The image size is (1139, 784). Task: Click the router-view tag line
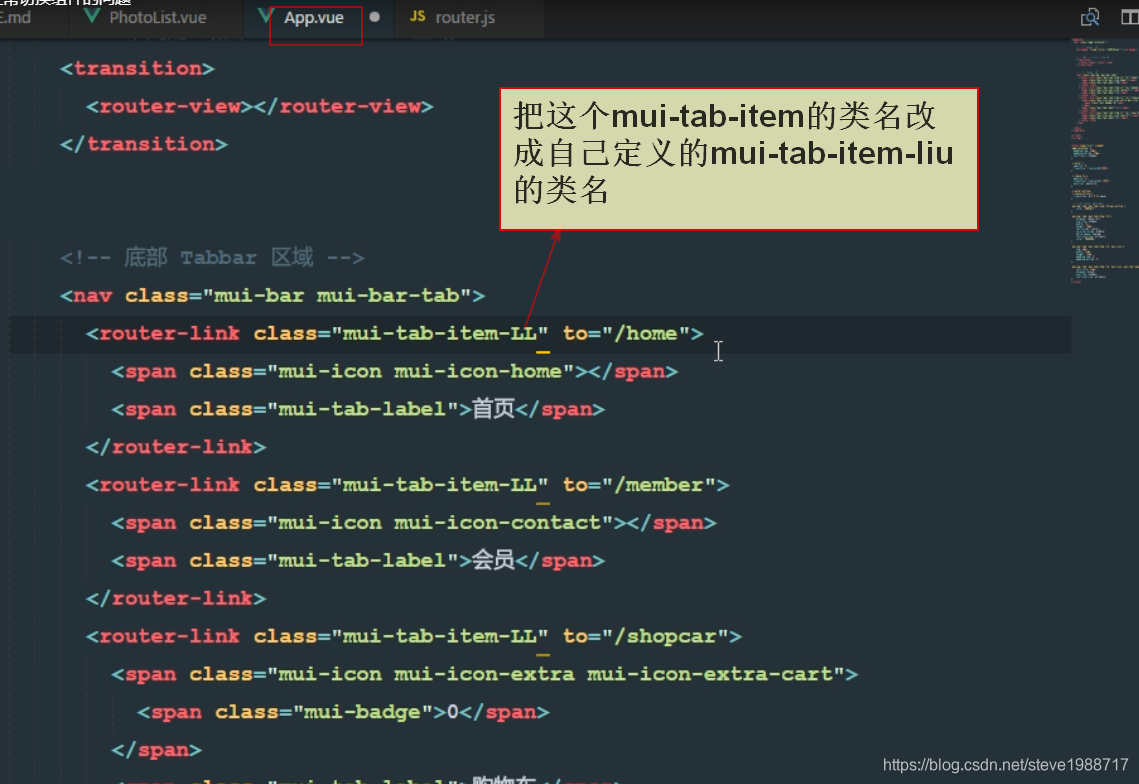pyautogui.click(x=259, y=106)
